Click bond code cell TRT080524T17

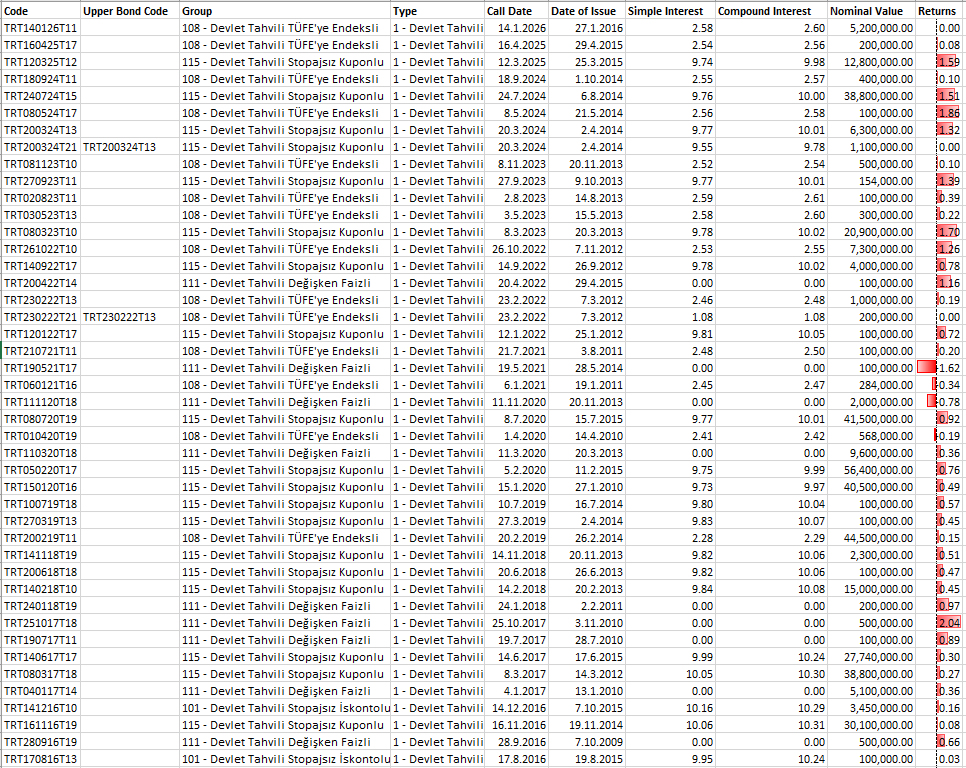click(x=41, y=113)
